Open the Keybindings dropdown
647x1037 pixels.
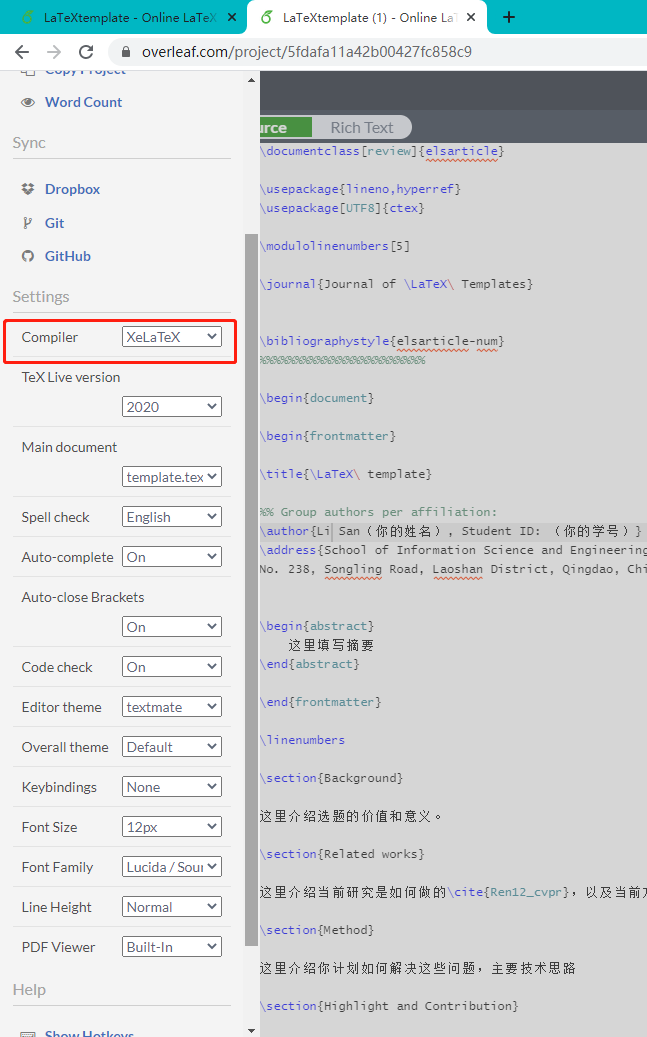pos(172,787)
